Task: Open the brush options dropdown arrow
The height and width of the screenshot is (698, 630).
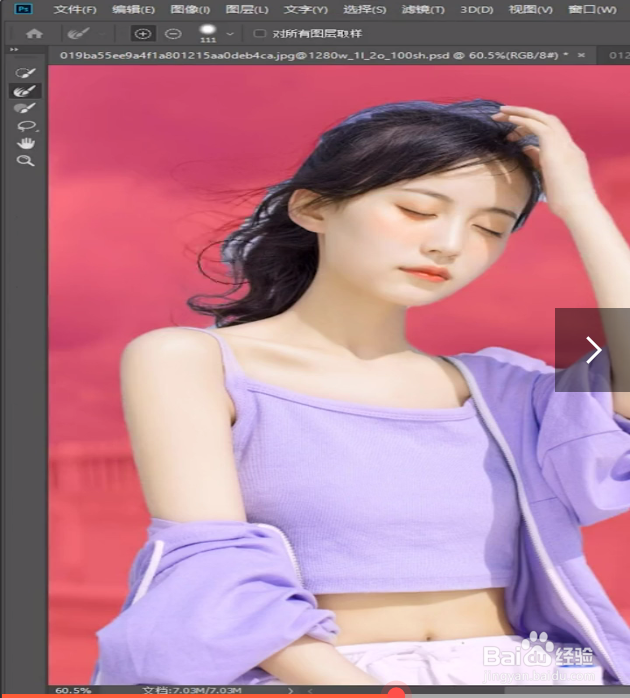Action: pos(230,34)
